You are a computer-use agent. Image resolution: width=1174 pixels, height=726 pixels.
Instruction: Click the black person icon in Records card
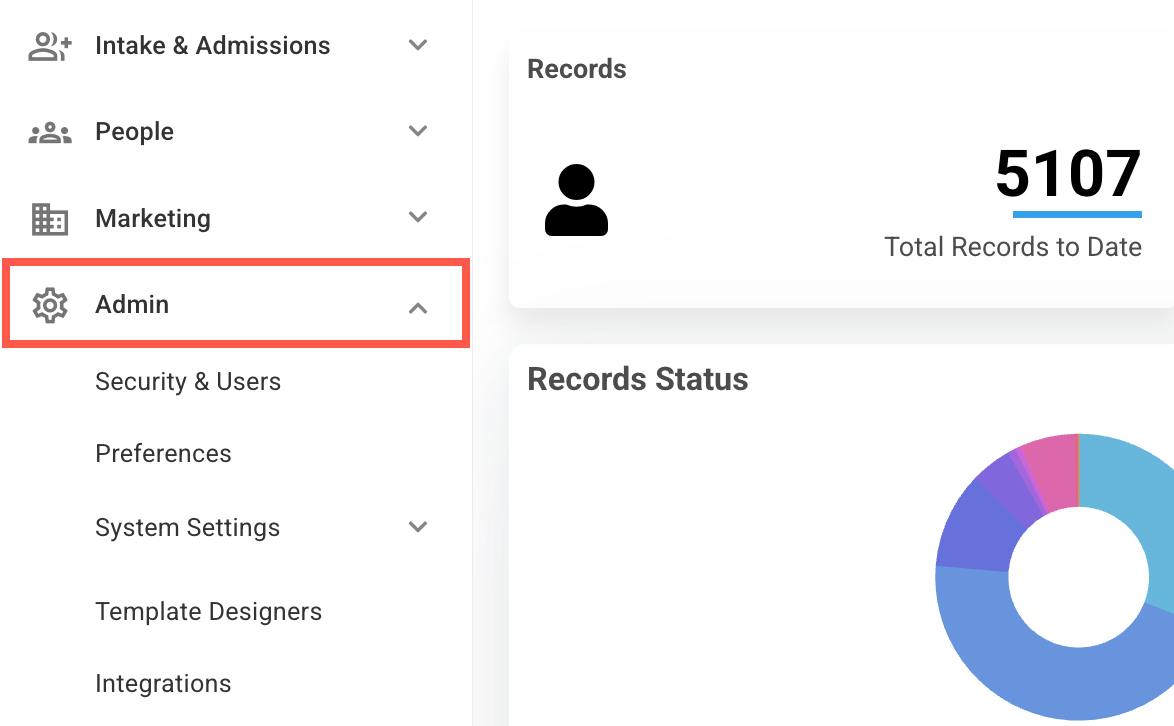576,200
